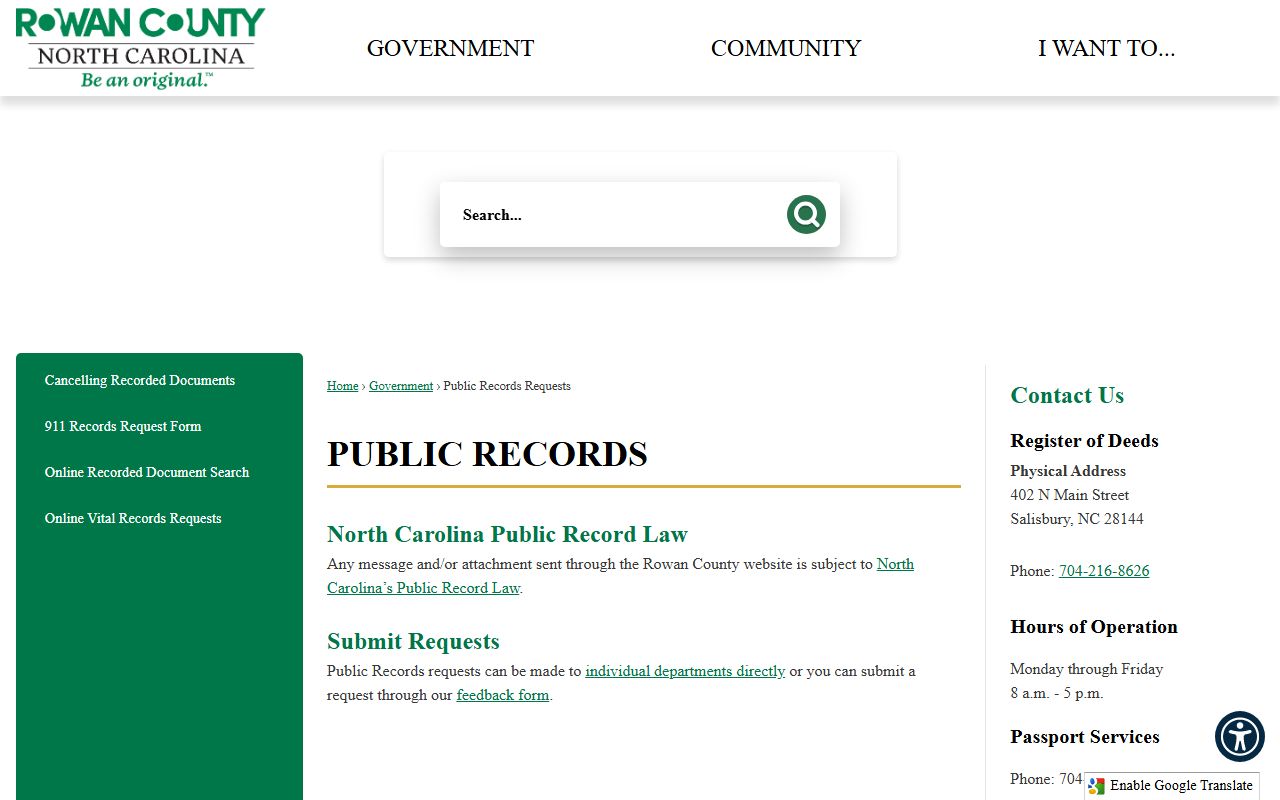Select the Salisbury, NC 28144 text
This screenshot has height=800, width=1280.
click(x=1077, y=519)
